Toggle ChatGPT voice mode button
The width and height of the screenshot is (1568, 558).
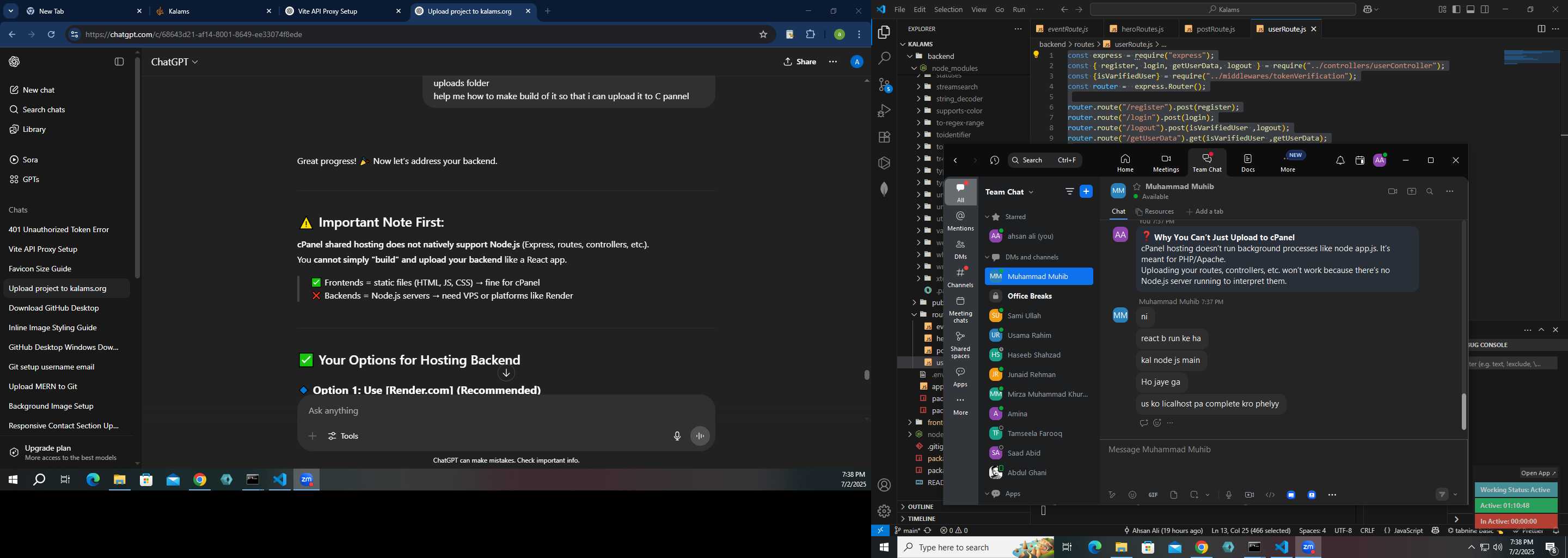tap(700, 436)
